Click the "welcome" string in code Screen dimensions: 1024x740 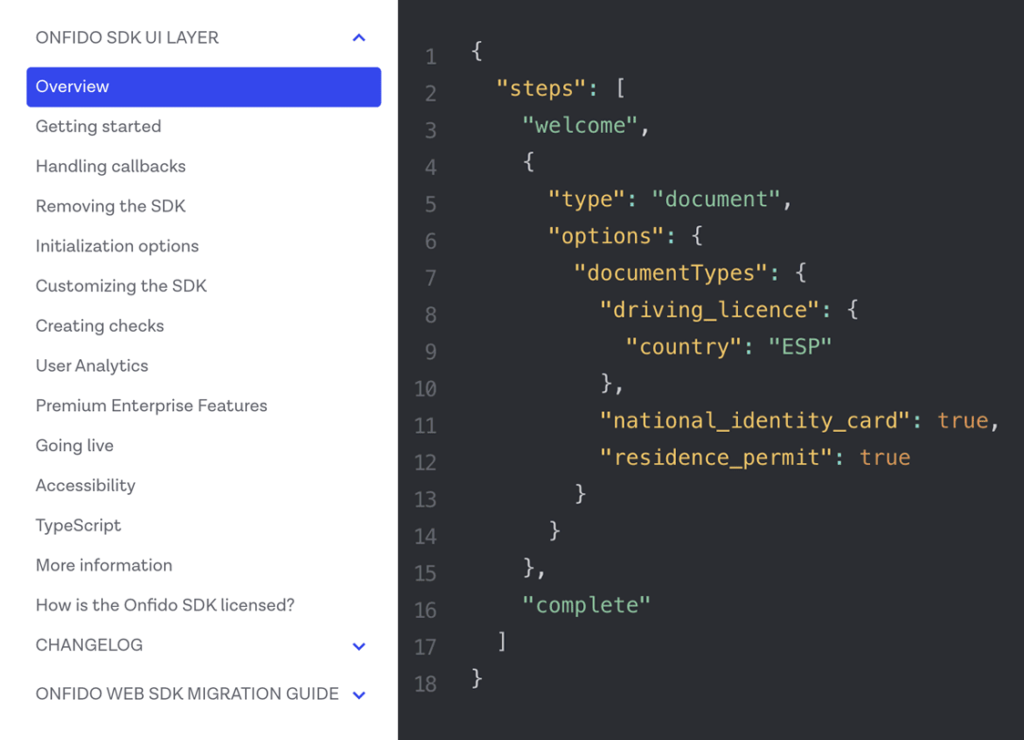[x=579, y=125]
